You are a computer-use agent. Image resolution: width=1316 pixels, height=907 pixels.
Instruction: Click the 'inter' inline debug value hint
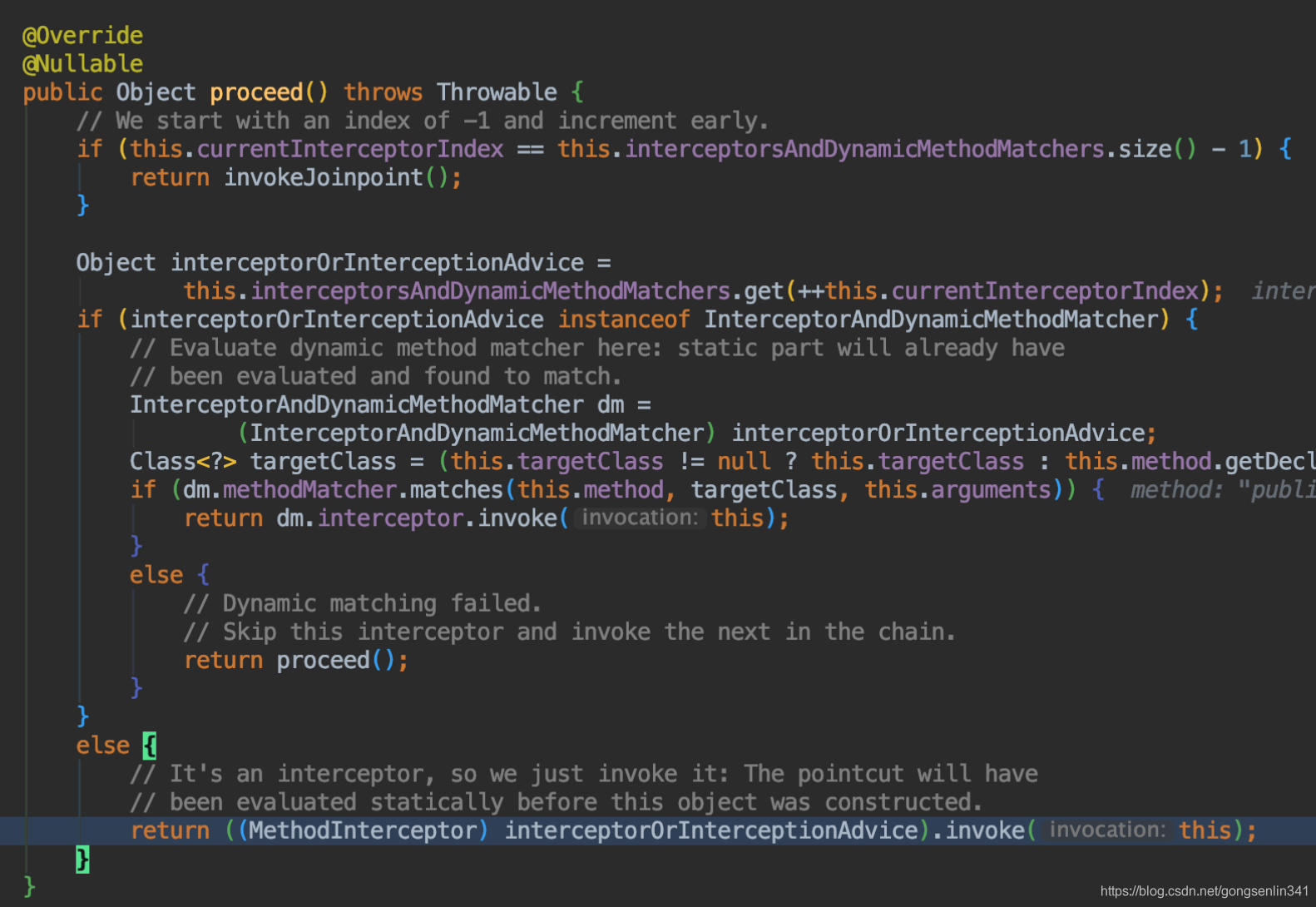[1284, 291]
